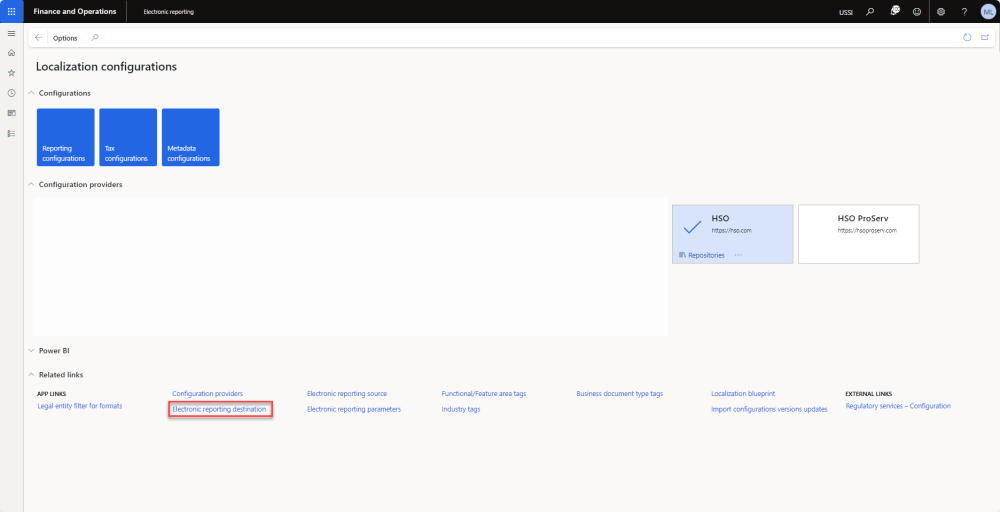This screenshot has height=512, width=1000.
Task: Click the https://hso.com URL text
Action: (732, 231)
